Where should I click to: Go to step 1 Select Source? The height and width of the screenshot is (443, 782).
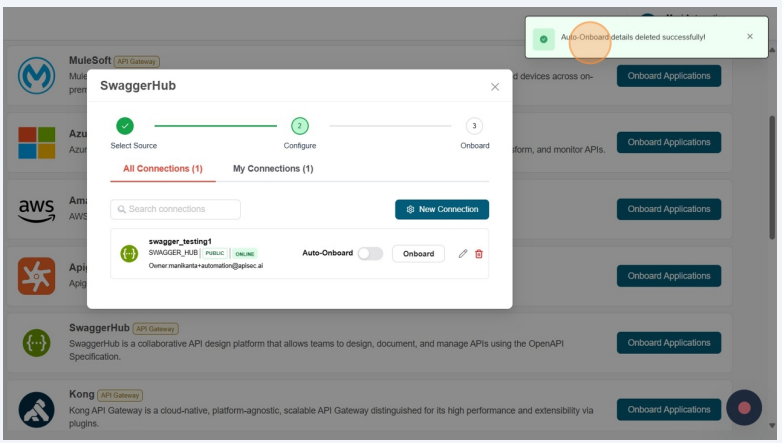(125, 126)
